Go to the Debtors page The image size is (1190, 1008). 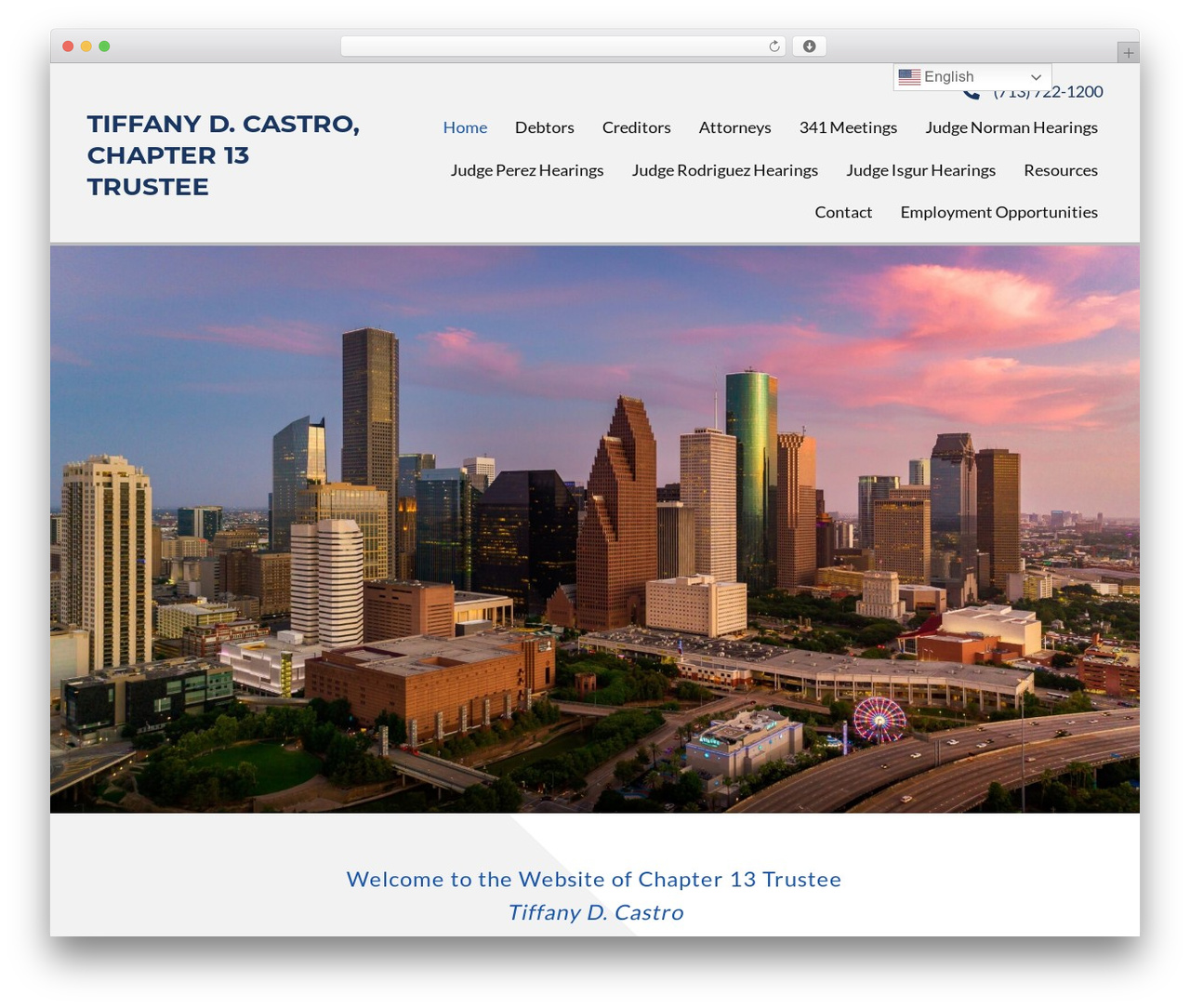(545, 127)
